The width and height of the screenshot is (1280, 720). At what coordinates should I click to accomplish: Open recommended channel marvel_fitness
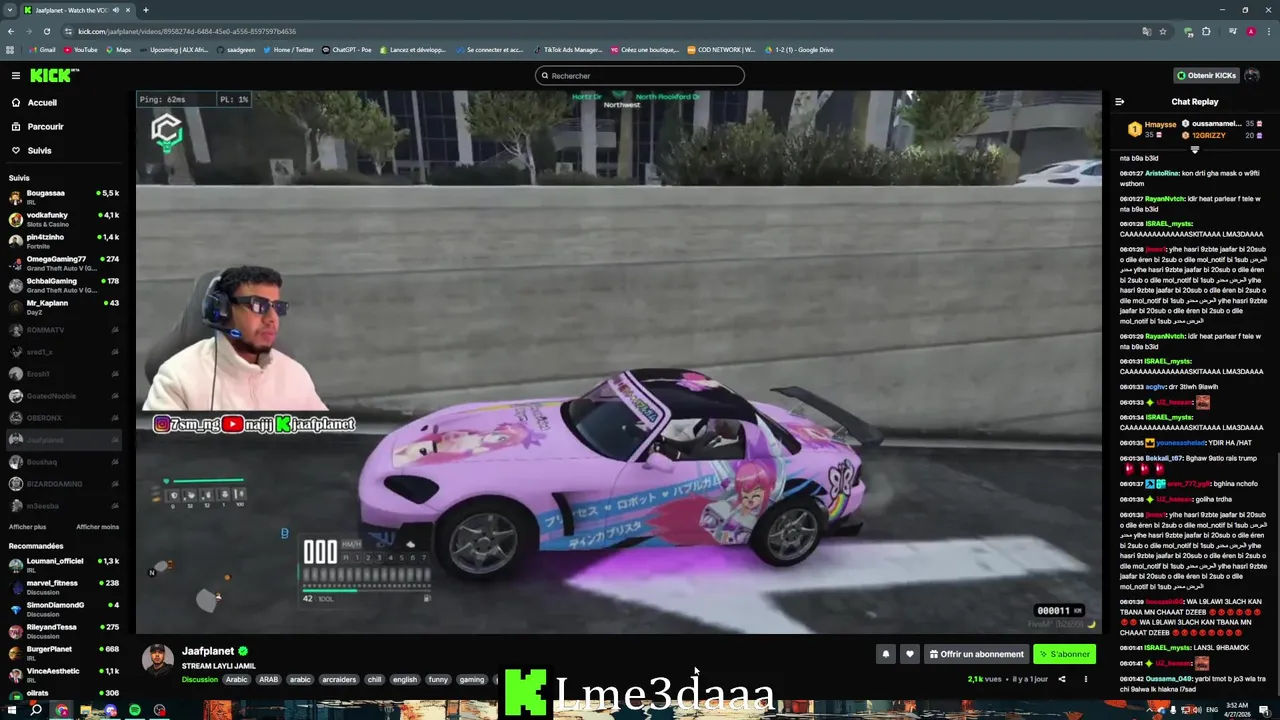62,587
